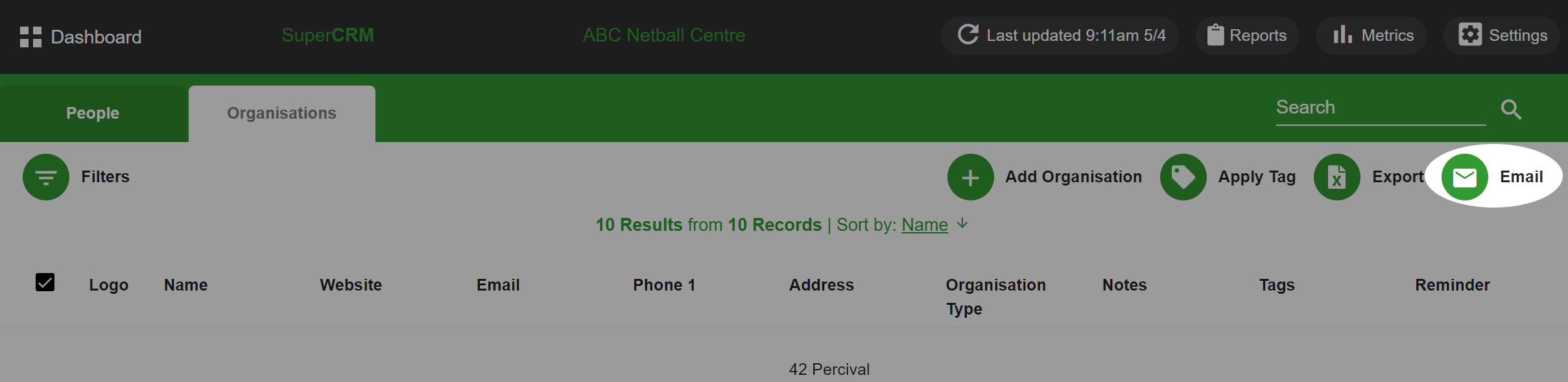The width and height of the screenshot is (1568, 382).
Task: Click the refresh icon beside Last updated
Action: [968, 34]
